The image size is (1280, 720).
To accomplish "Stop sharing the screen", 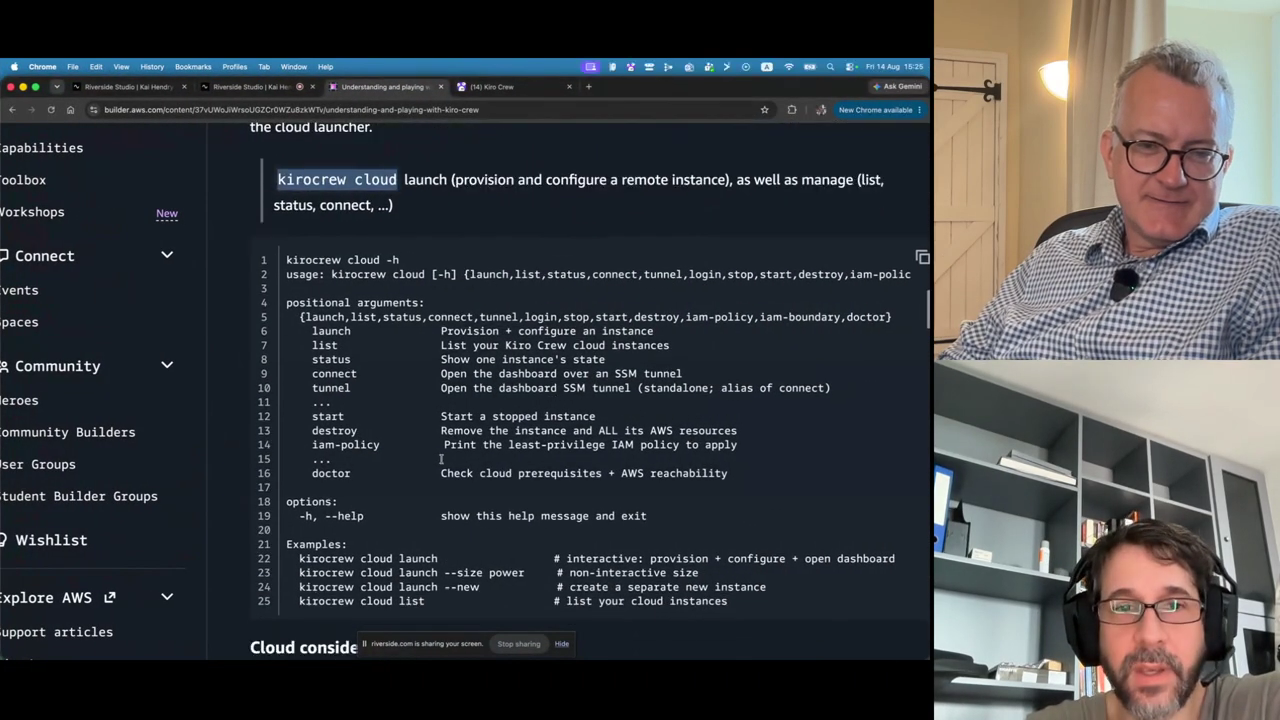I will pos(519,644).
